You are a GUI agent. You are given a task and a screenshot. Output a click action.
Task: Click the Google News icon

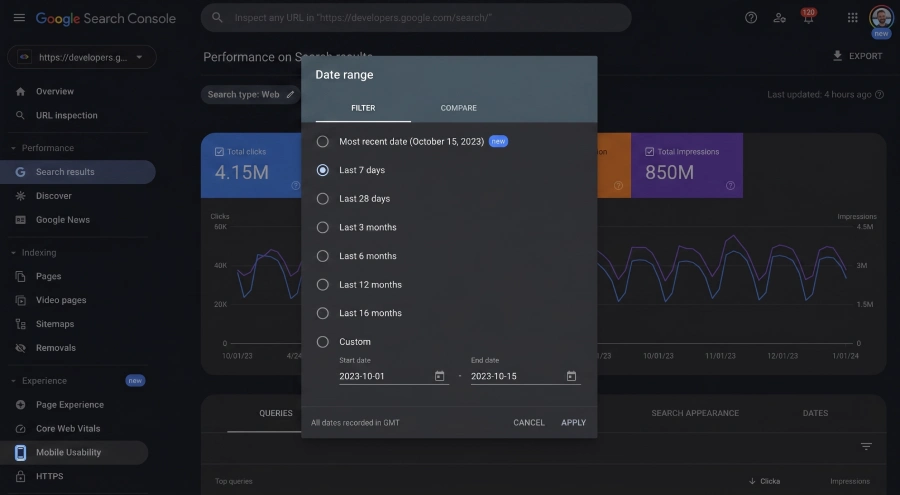coord(21,220)
